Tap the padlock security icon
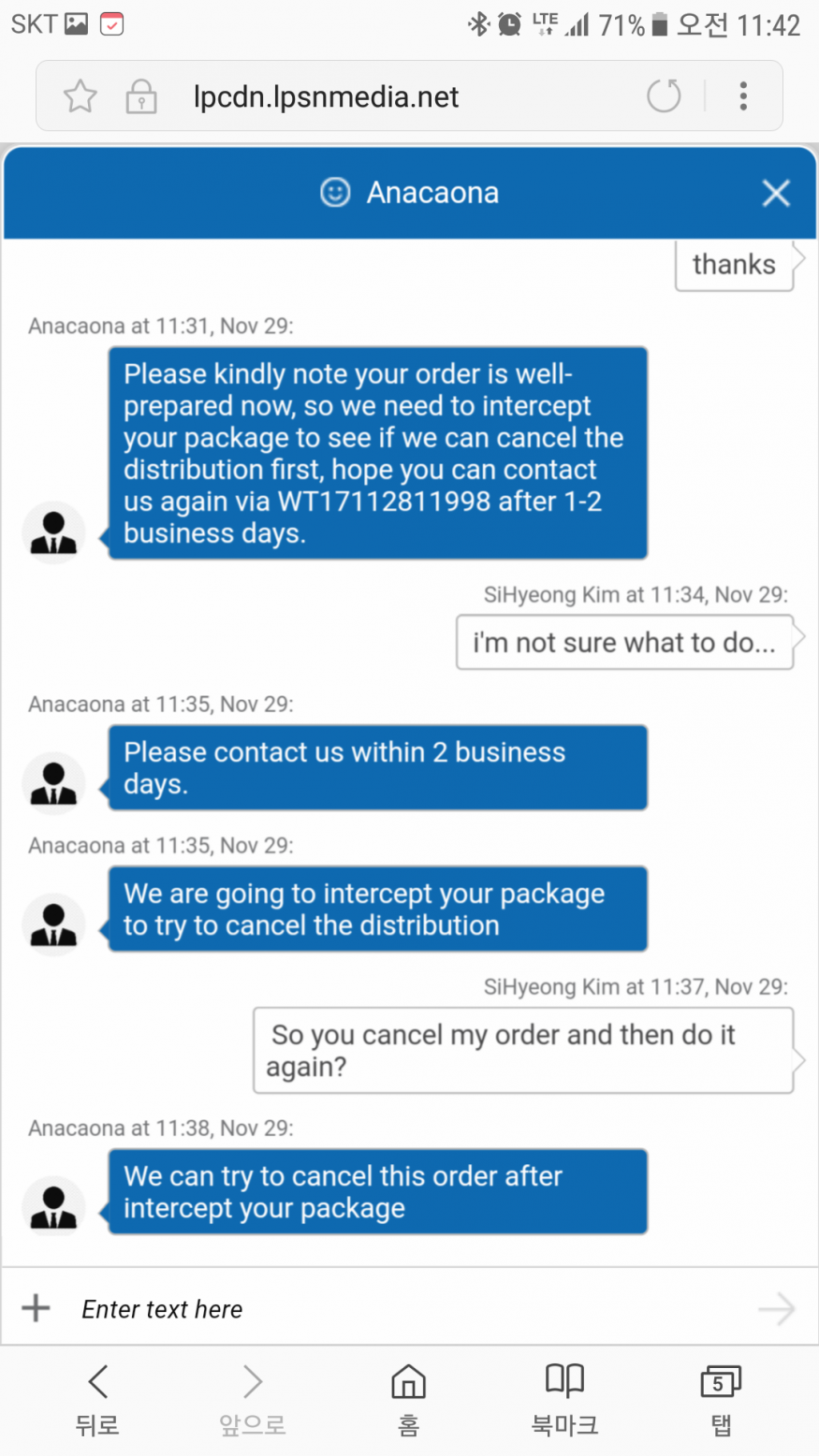The width and height of the screenshot is (819, 1456). pyautogui.click(x=141, y=96)
